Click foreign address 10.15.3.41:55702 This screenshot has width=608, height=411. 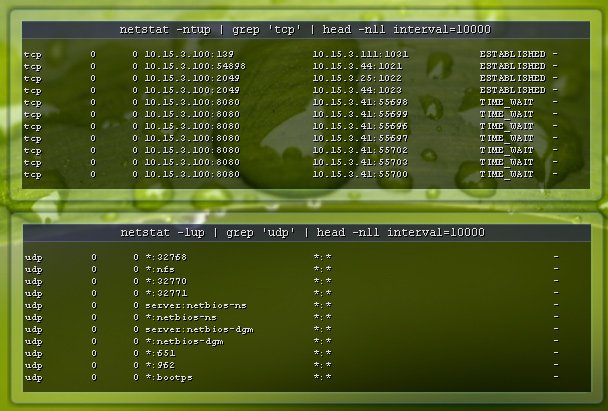[x=360, y=150]
